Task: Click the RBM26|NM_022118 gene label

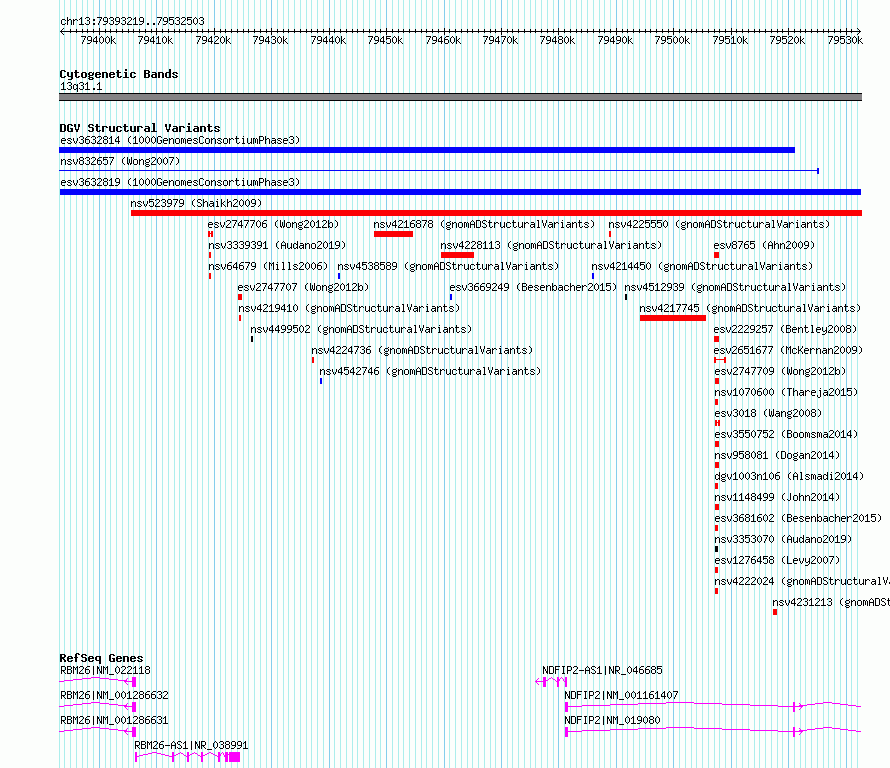Action: (105, 670)
